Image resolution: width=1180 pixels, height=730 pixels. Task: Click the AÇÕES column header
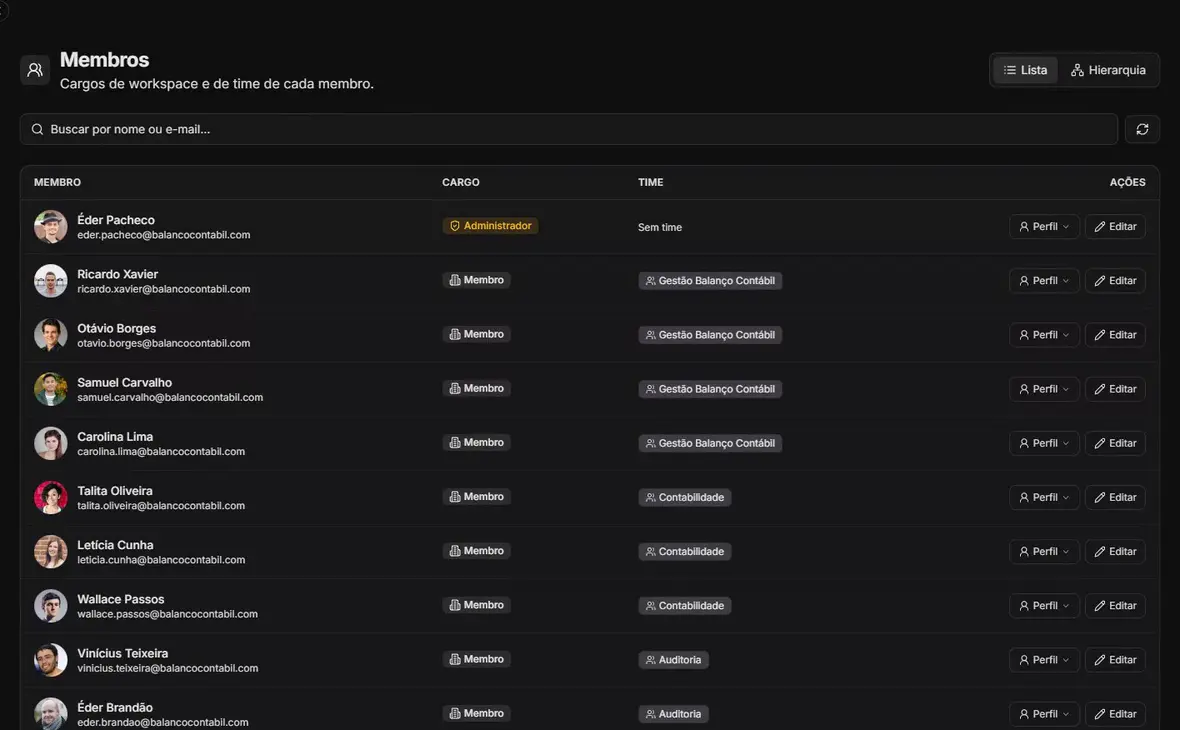(1127, 182)
